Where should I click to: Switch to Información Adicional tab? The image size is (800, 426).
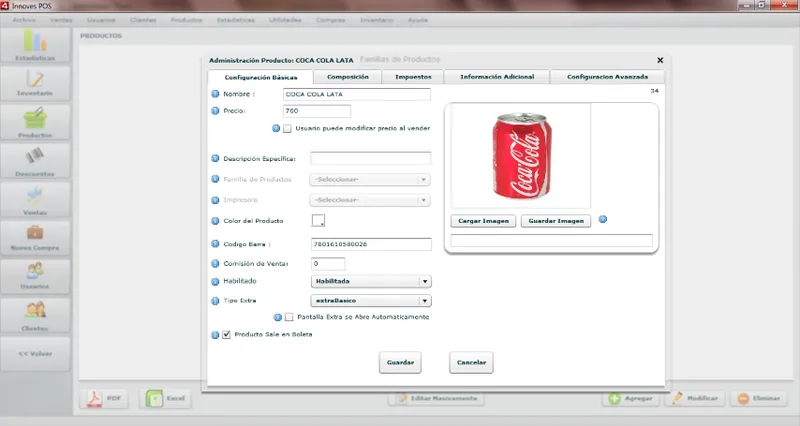tap(497, 77)
